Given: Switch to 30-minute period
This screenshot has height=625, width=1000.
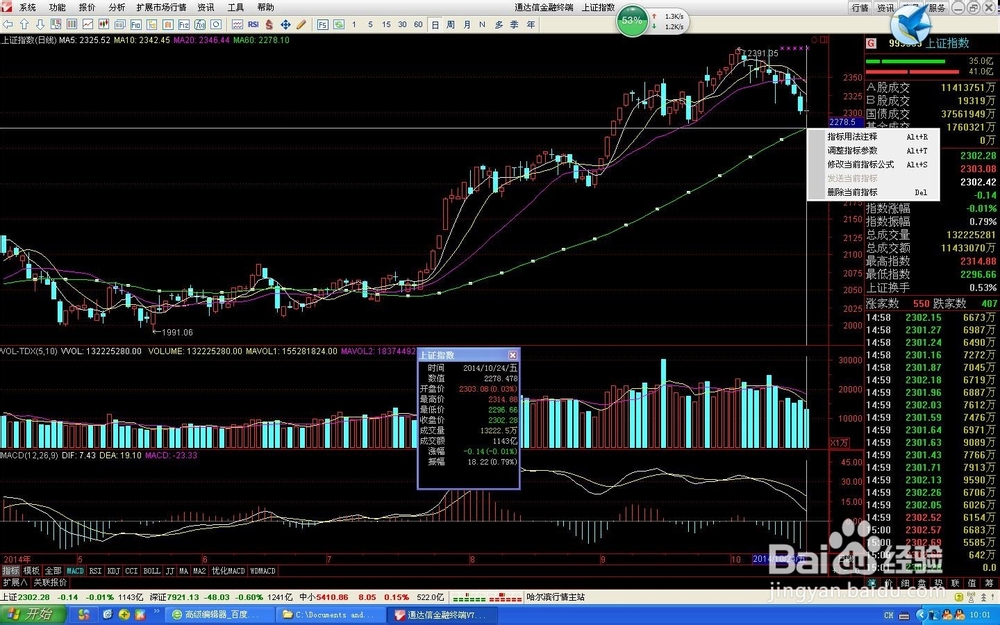Looking at the screenshot, I should click(x=402, y=24).
